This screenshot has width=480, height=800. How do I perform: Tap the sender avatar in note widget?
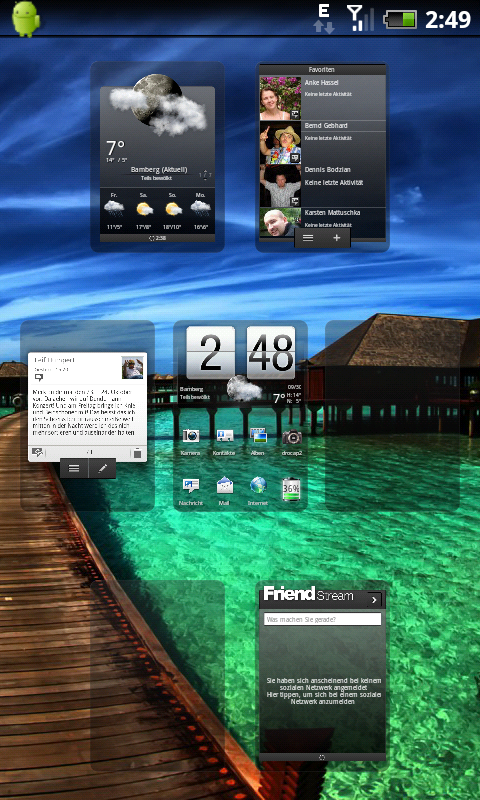[x=133, y=367]
